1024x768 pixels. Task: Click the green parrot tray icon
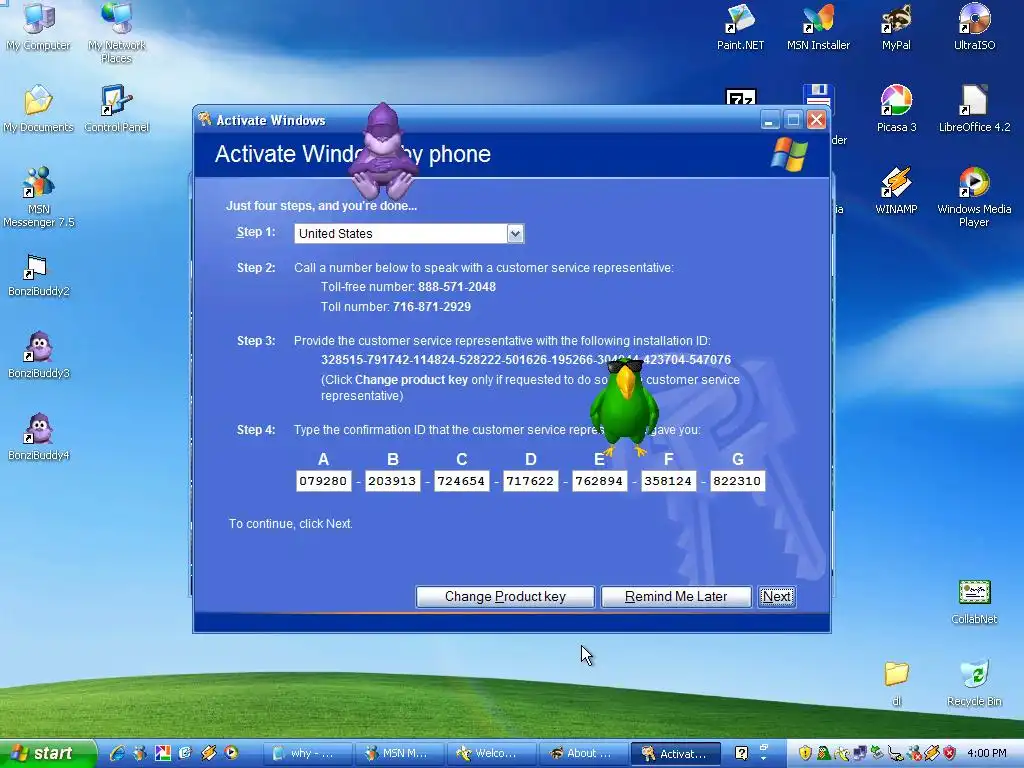click(824, 753)
